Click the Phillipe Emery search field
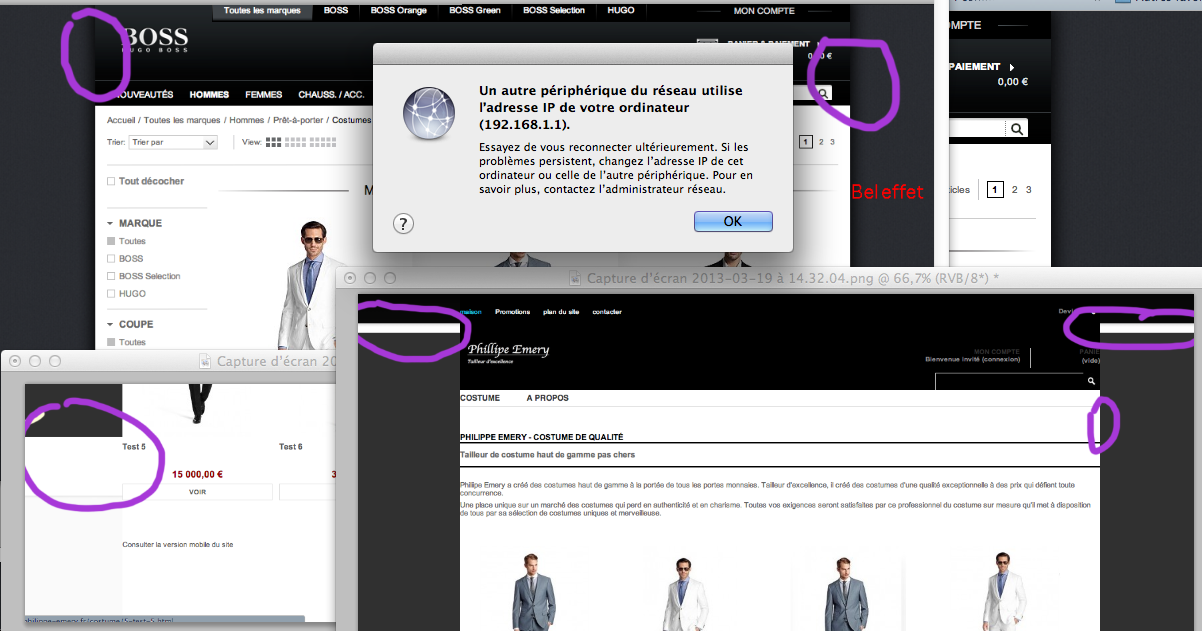Viewport: 1202px width, 631px height. (1010, 381)
